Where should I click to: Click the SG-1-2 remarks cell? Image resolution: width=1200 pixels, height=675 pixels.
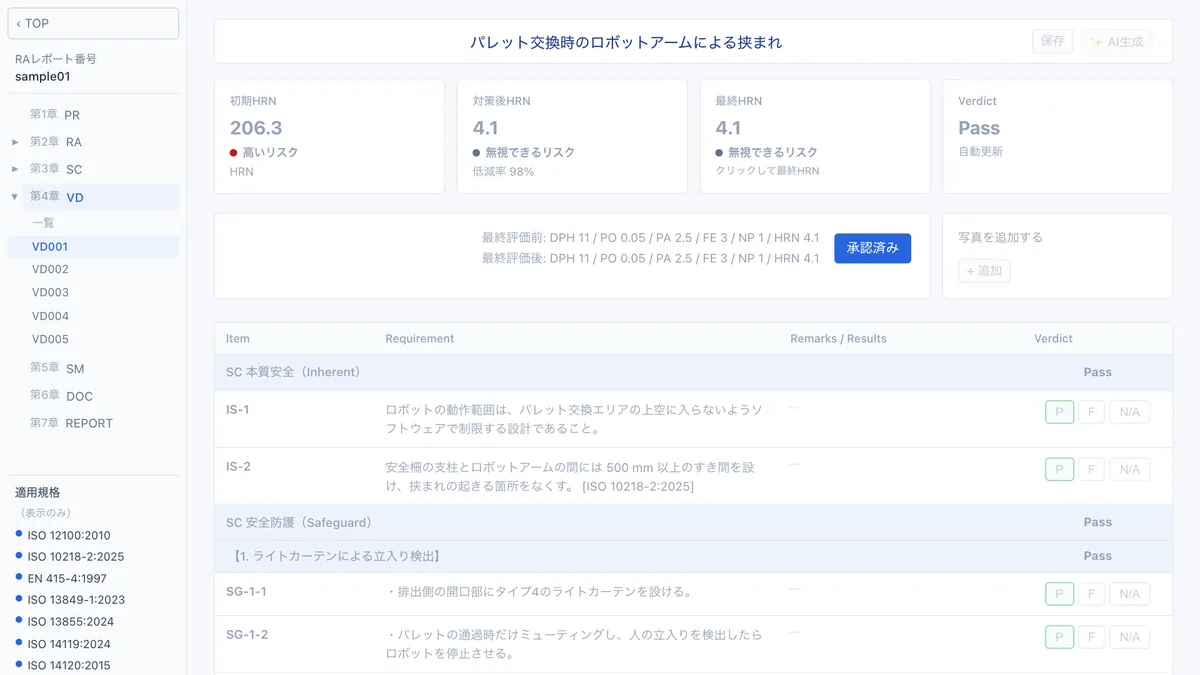point(900,644)
